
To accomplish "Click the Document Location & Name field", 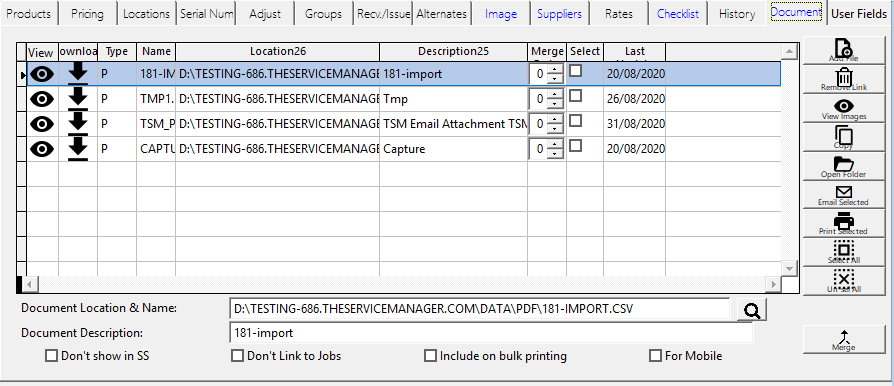I will pos(479,309).
